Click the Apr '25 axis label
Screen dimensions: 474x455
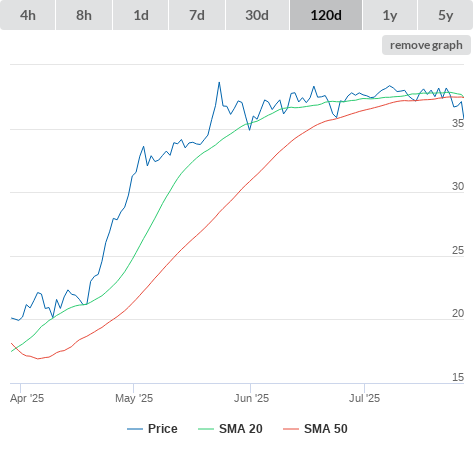click(x=27, y=398)
